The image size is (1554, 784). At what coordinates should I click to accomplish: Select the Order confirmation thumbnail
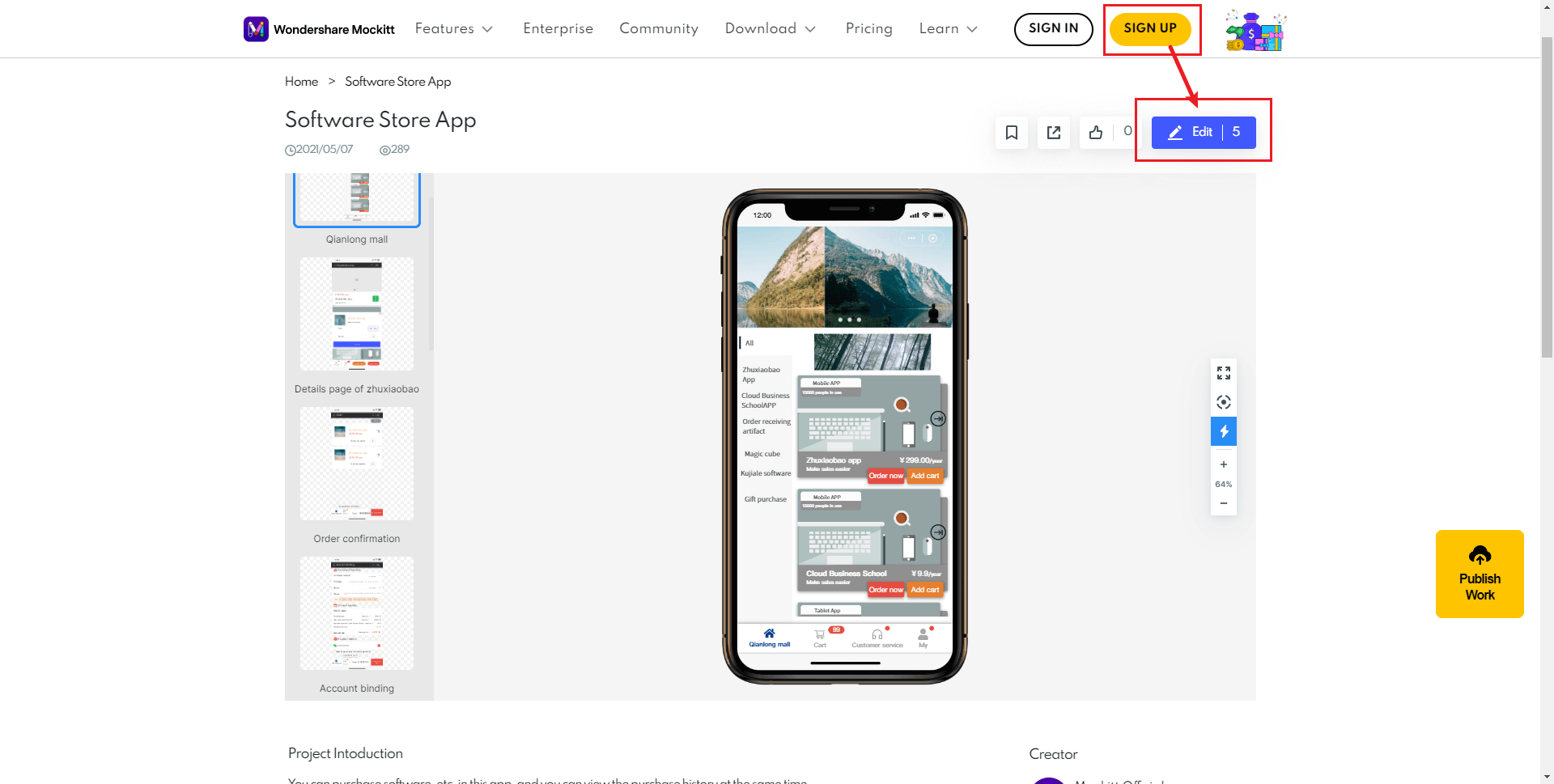tap(357, 464)
